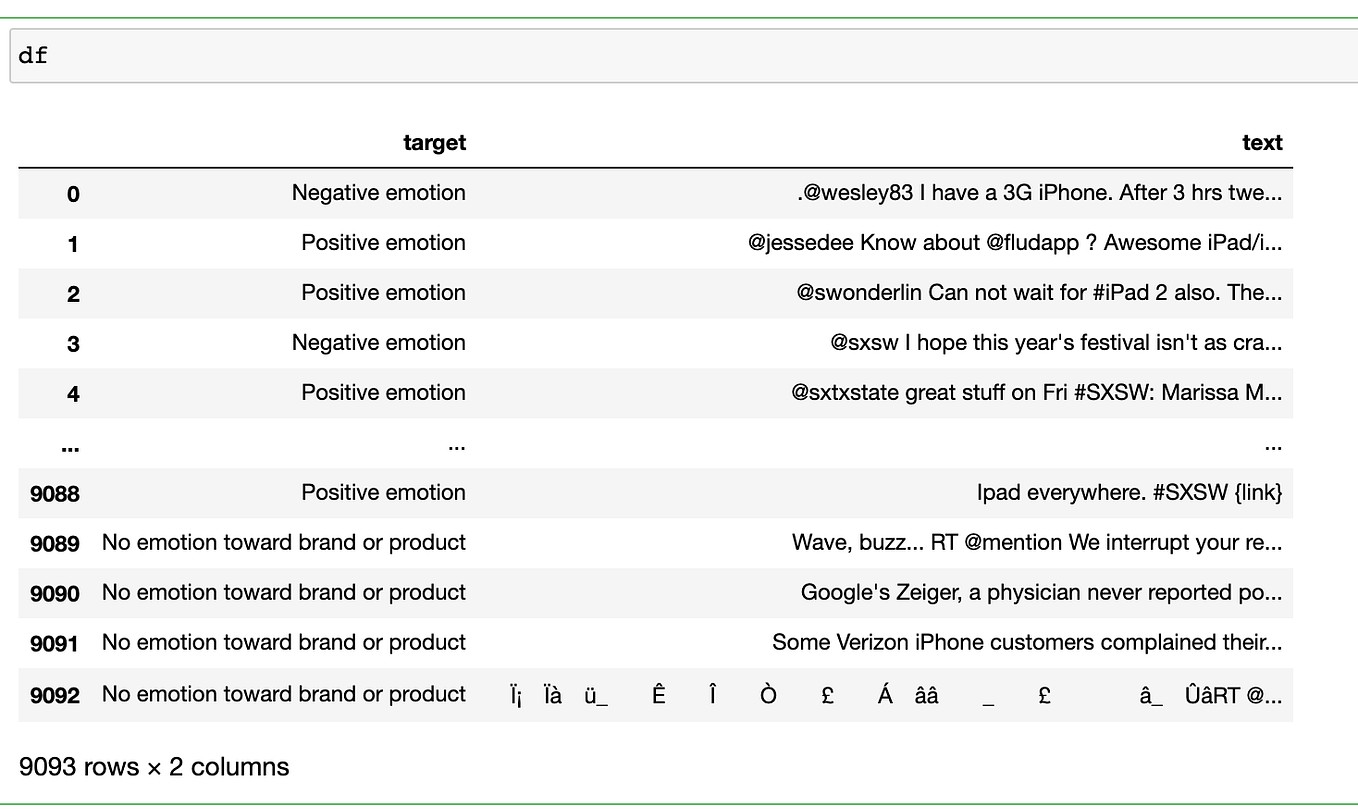The image size is (1358, 809).
Task: Click Some Verizon iPhone customers text cell
Action: [1027, 643]
